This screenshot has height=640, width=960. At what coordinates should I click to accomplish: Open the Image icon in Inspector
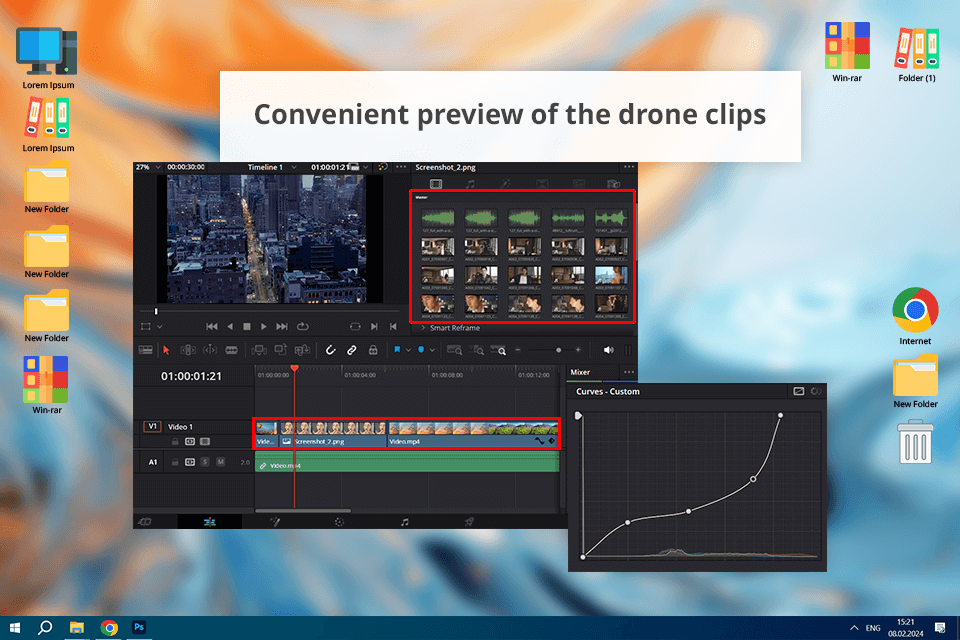pyautogui.click(x=579, y=184)
